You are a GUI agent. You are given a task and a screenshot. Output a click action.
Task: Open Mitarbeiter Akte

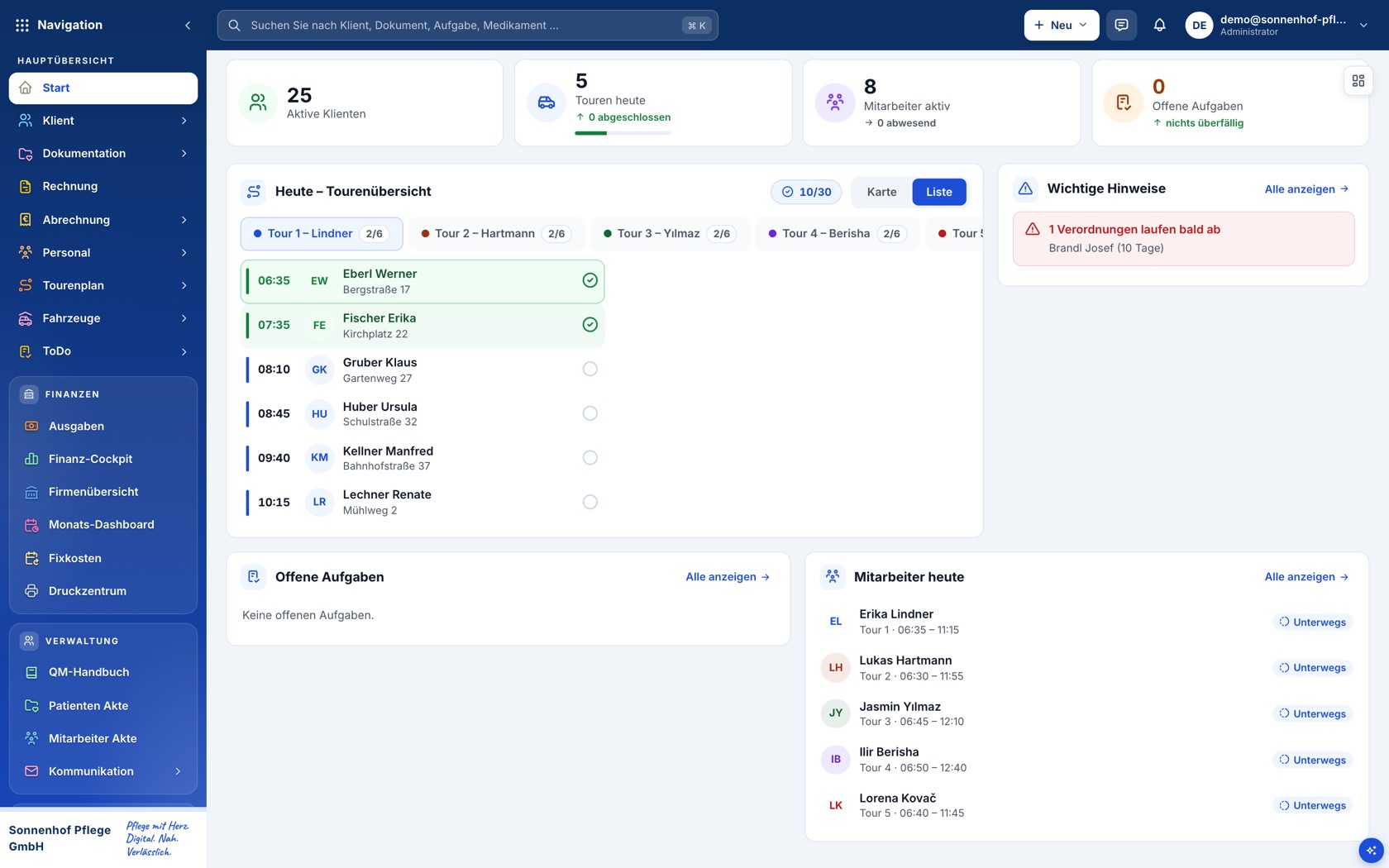pyautogui.click(x=103, y=738)
